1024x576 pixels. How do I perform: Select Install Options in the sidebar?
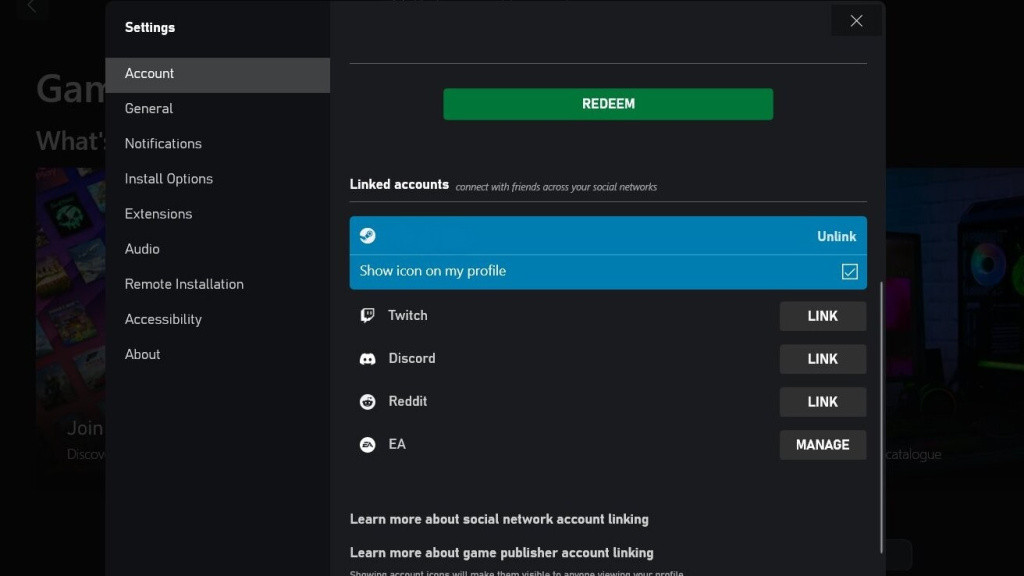click(x=168, y=179)
